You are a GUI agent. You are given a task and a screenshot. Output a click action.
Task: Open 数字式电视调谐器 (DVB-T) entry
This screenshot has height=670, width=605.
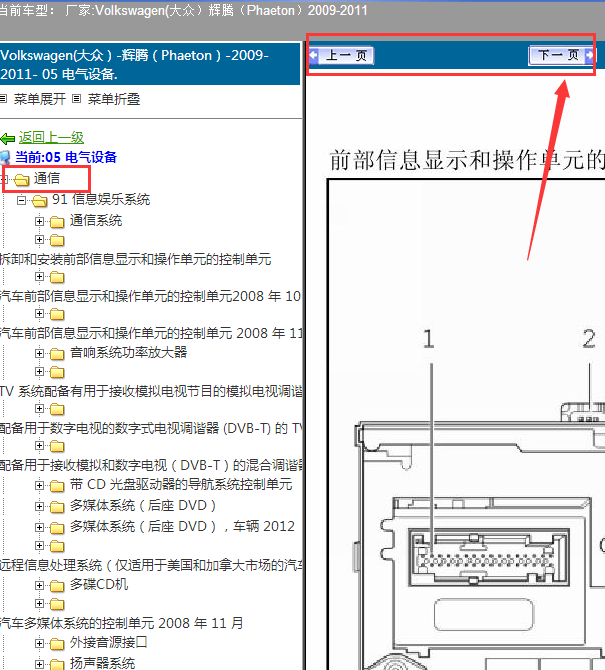(x=151, y=428)
